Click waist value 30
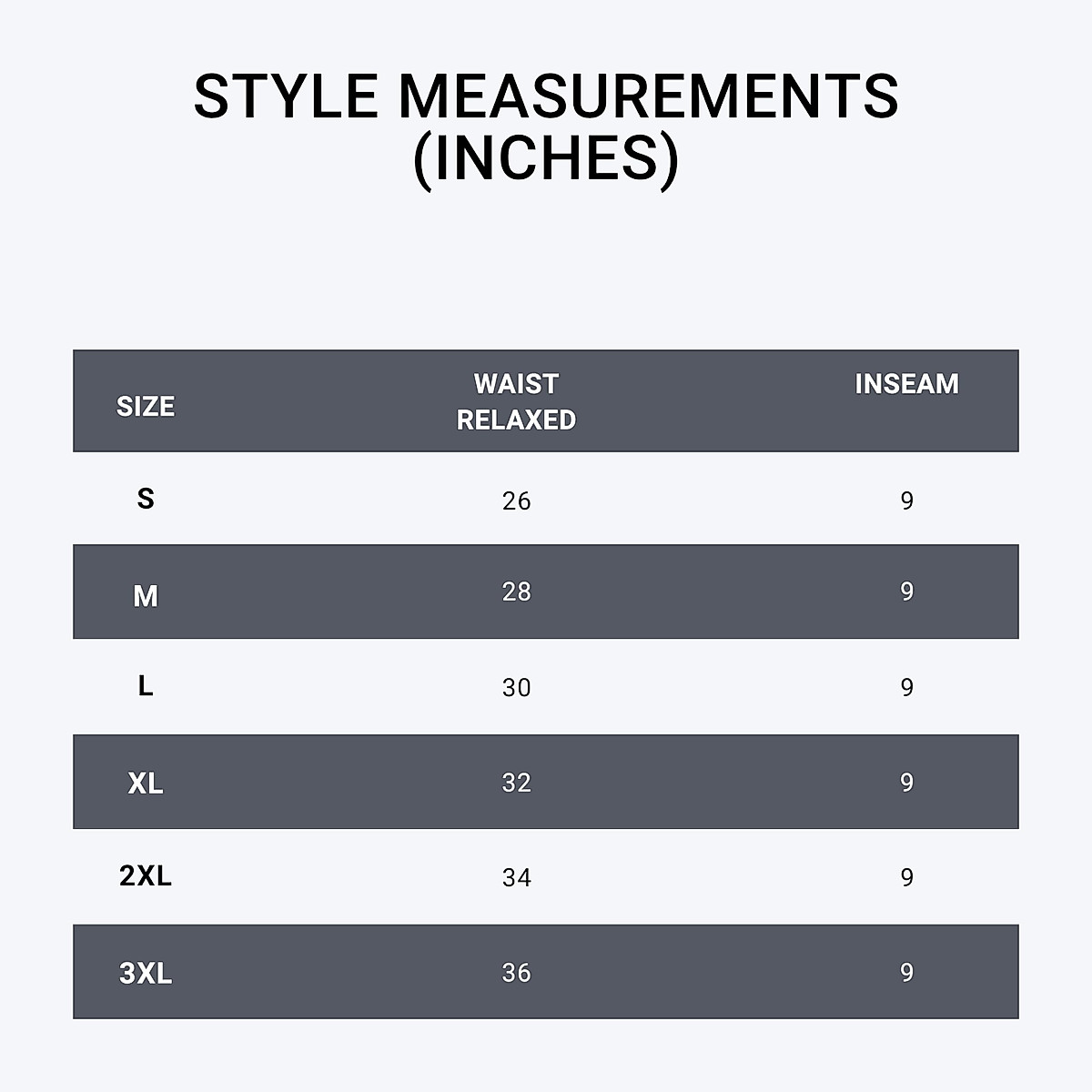The width and height of the screenshot is (1092, 1092). (516, 687)
